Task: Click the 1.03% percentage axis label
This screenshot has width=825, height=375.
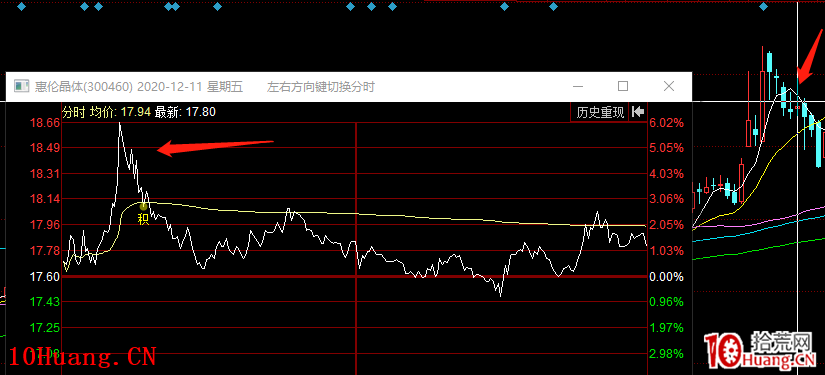Action: (x=667, y=251)
